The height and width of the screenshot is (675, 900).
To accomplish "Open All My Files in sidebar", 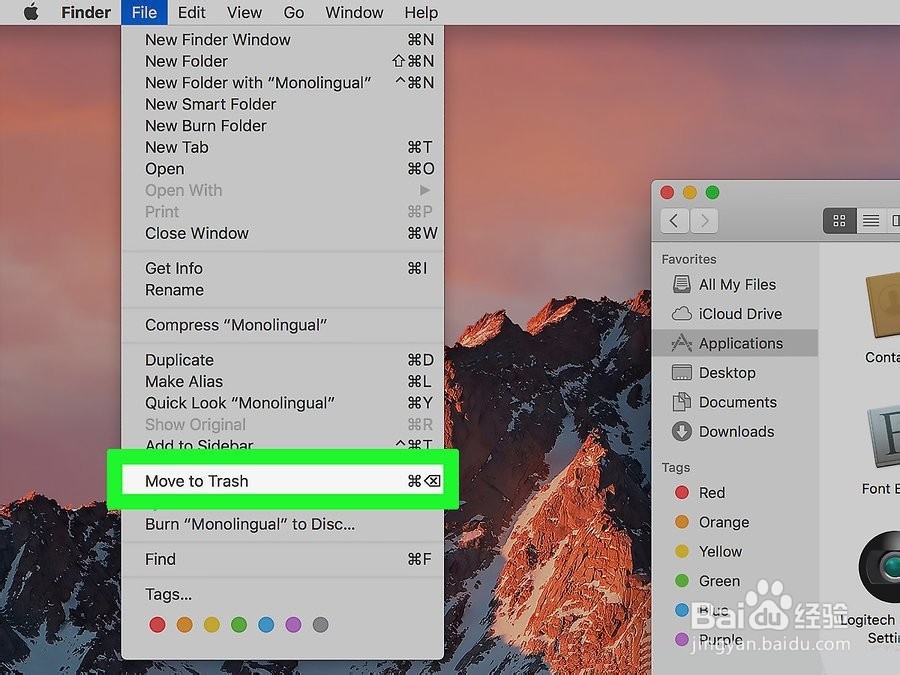I will click(x=735, y=284).
